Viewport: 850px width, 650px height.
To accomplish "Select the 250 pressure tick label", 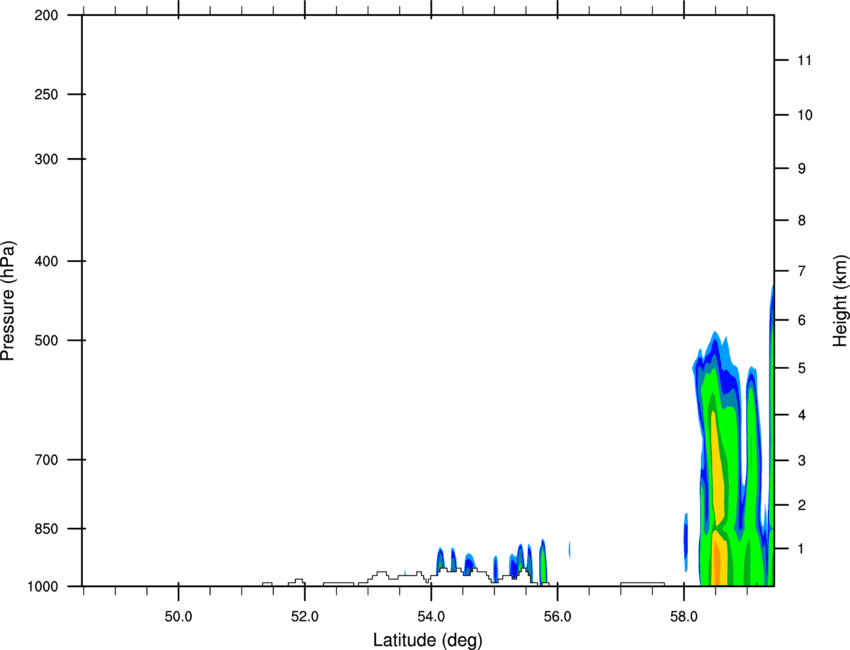I will click(x=46, y=94).
